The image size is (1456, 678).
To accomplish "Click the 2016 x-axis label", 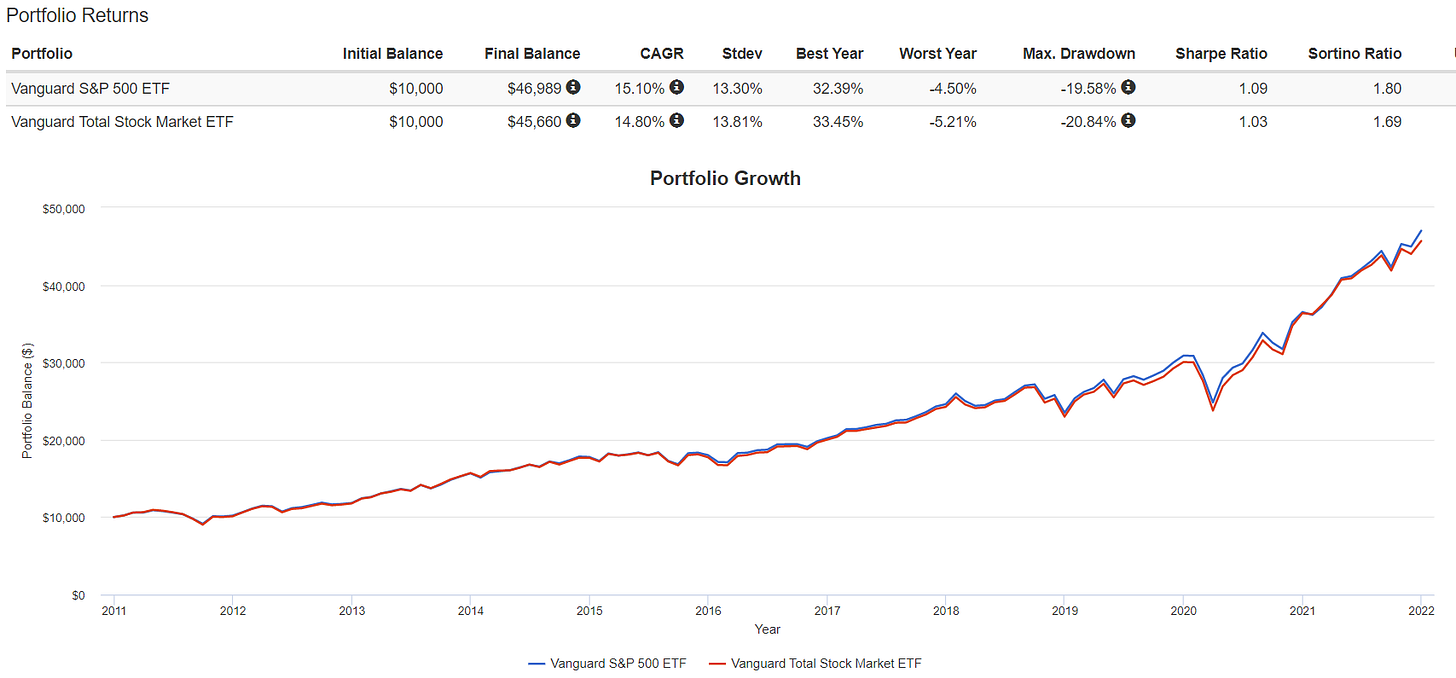I will coord(708,610).
